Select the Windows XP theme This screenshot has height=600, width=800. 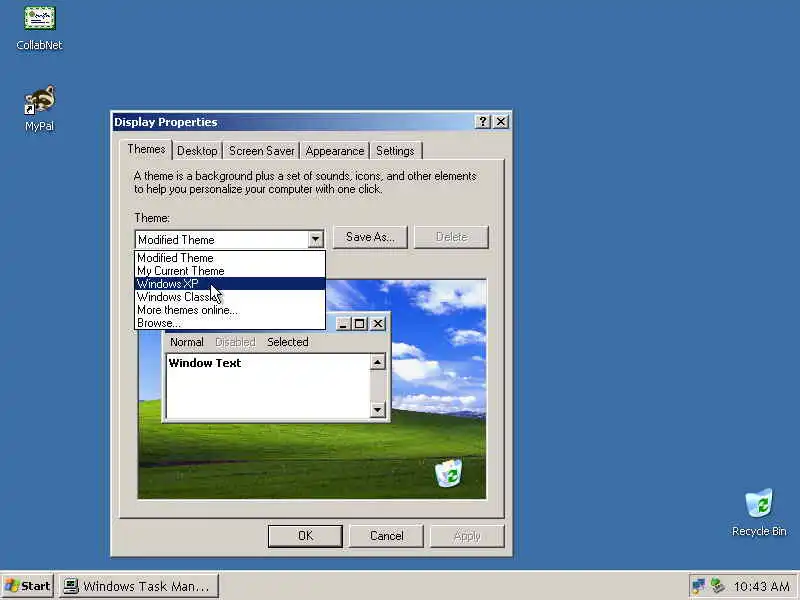tap(230, 284)
